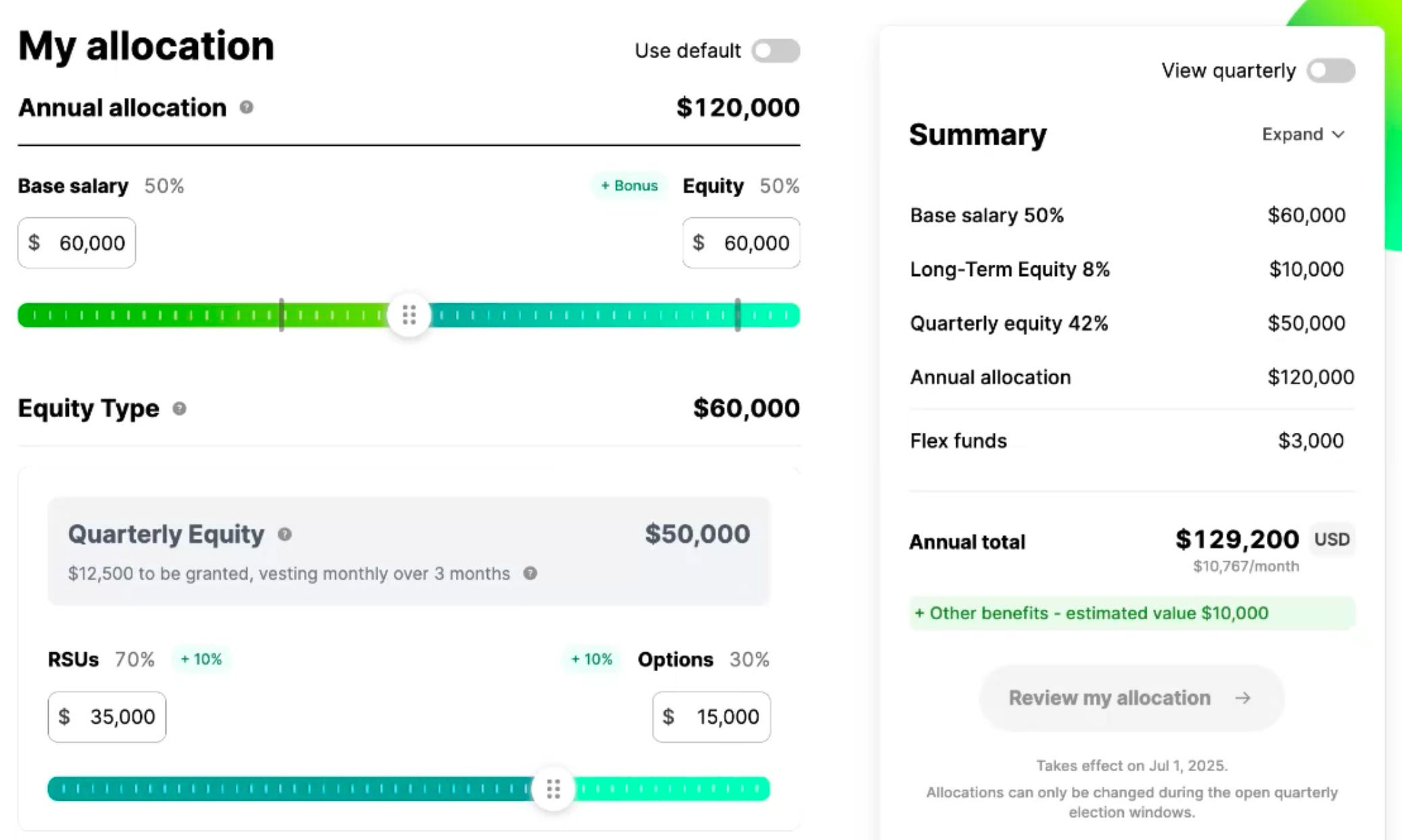Click the Equity amount input field
The width and height of the screenshot is (1402, 840).
742,242
